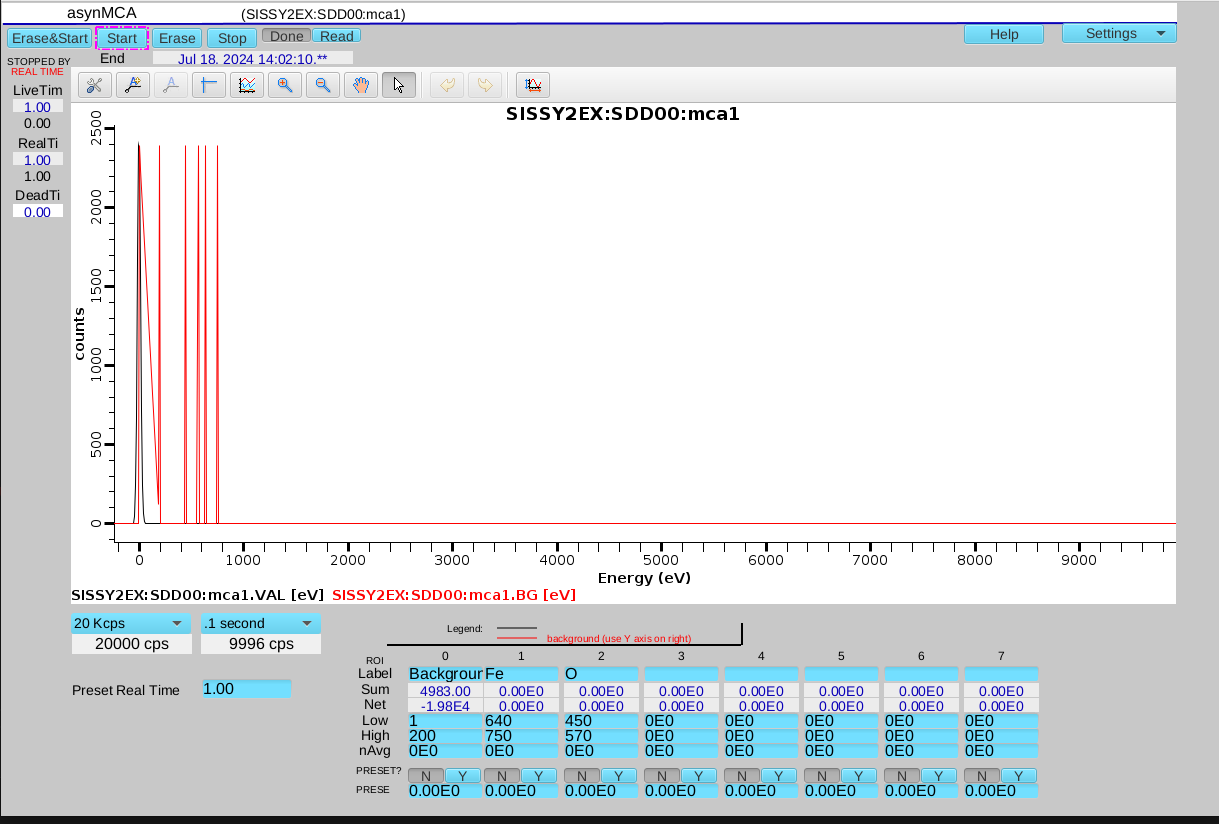The image size is (1219, 824).
Task: Click the ROI 1 High field 750
Action: (521, 735)
